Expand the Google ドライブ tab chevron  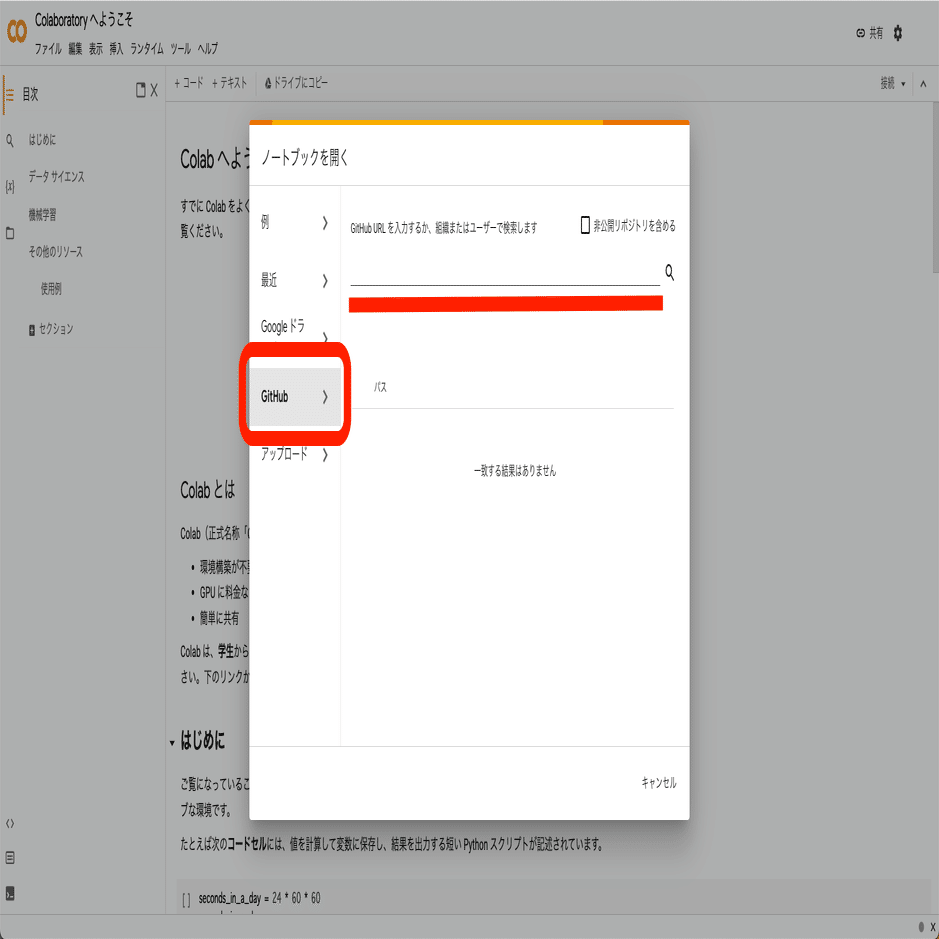325,337
